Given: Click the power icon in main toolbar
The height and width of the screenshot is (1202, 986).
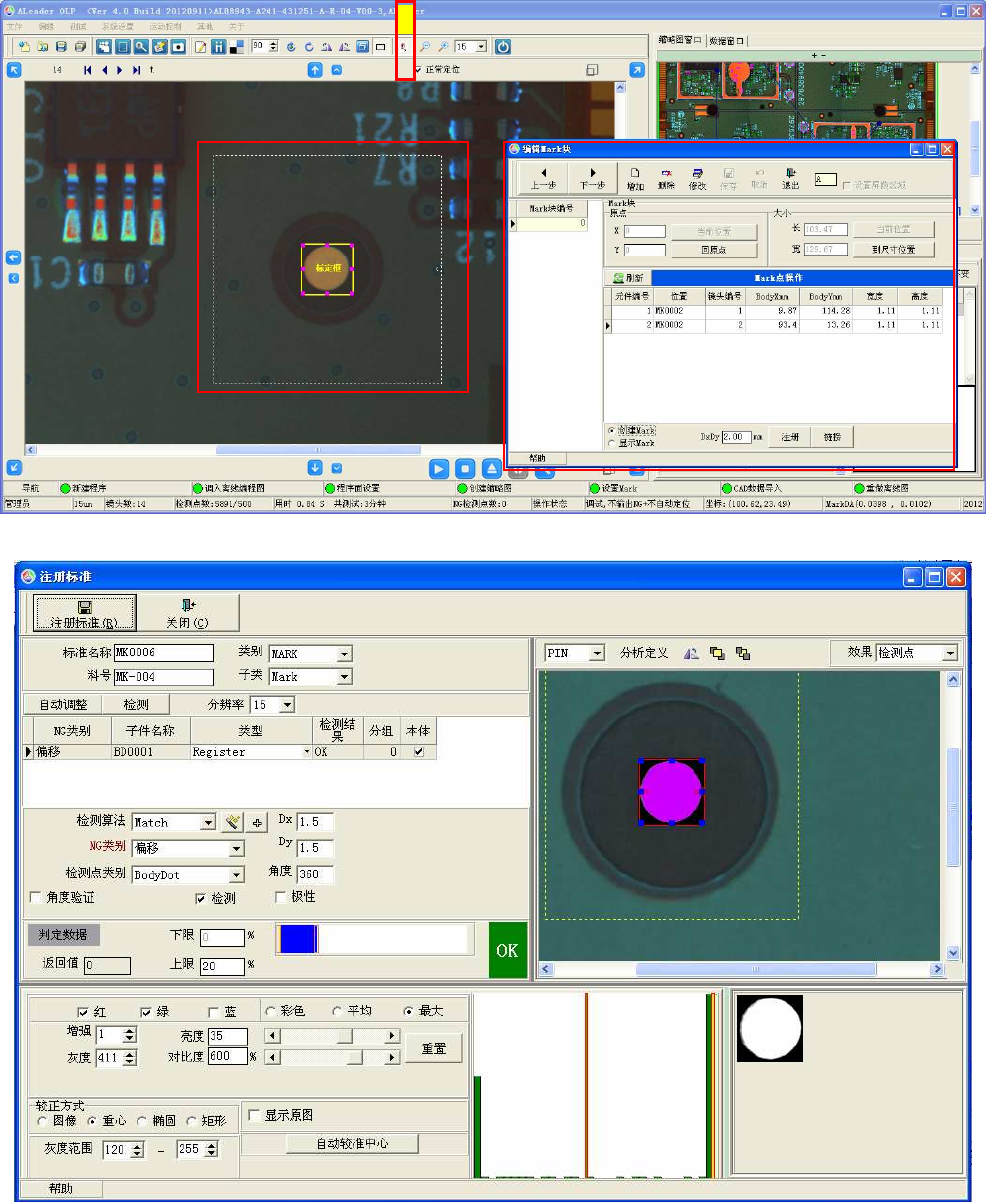Looking at the screenshot, I should tap(503, 47).
